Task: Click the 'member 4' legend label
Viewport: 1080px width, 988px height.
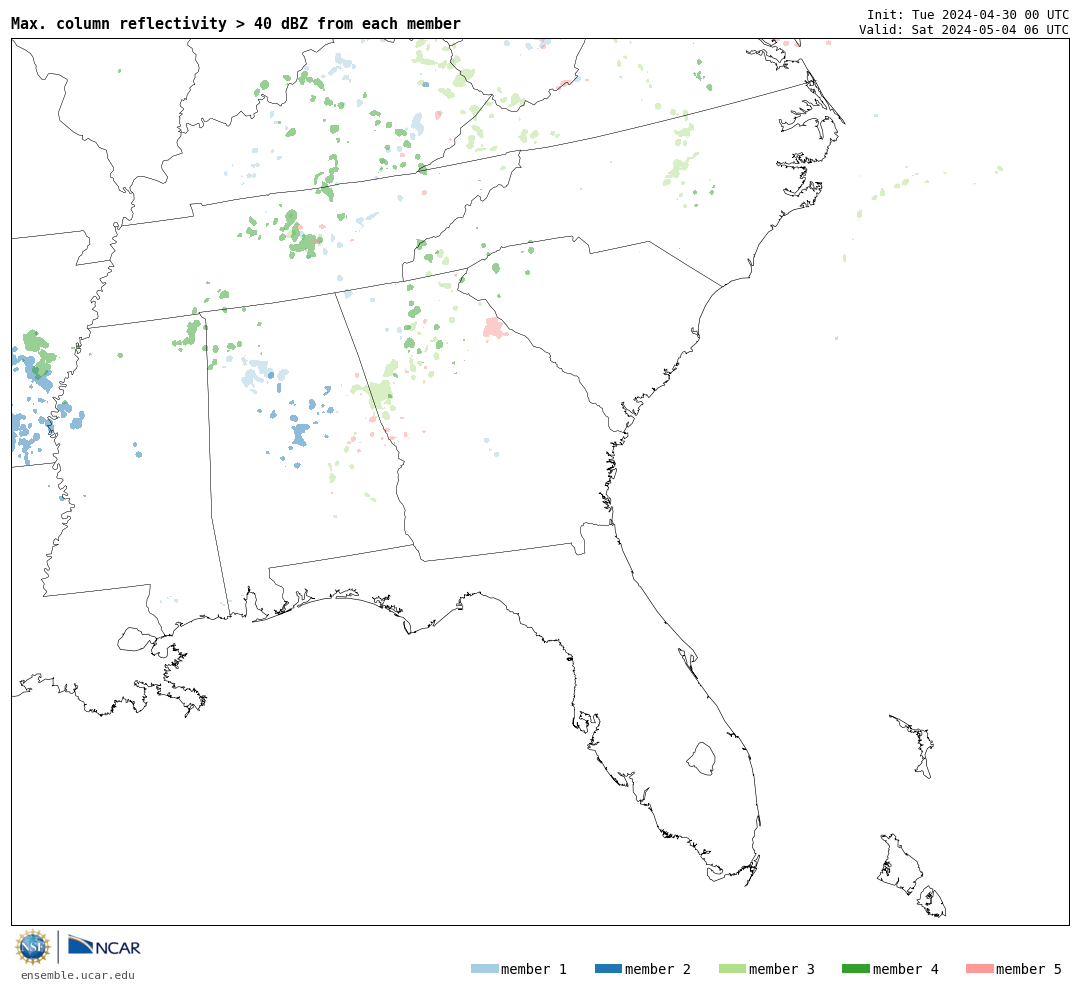Action: [906, 969]
